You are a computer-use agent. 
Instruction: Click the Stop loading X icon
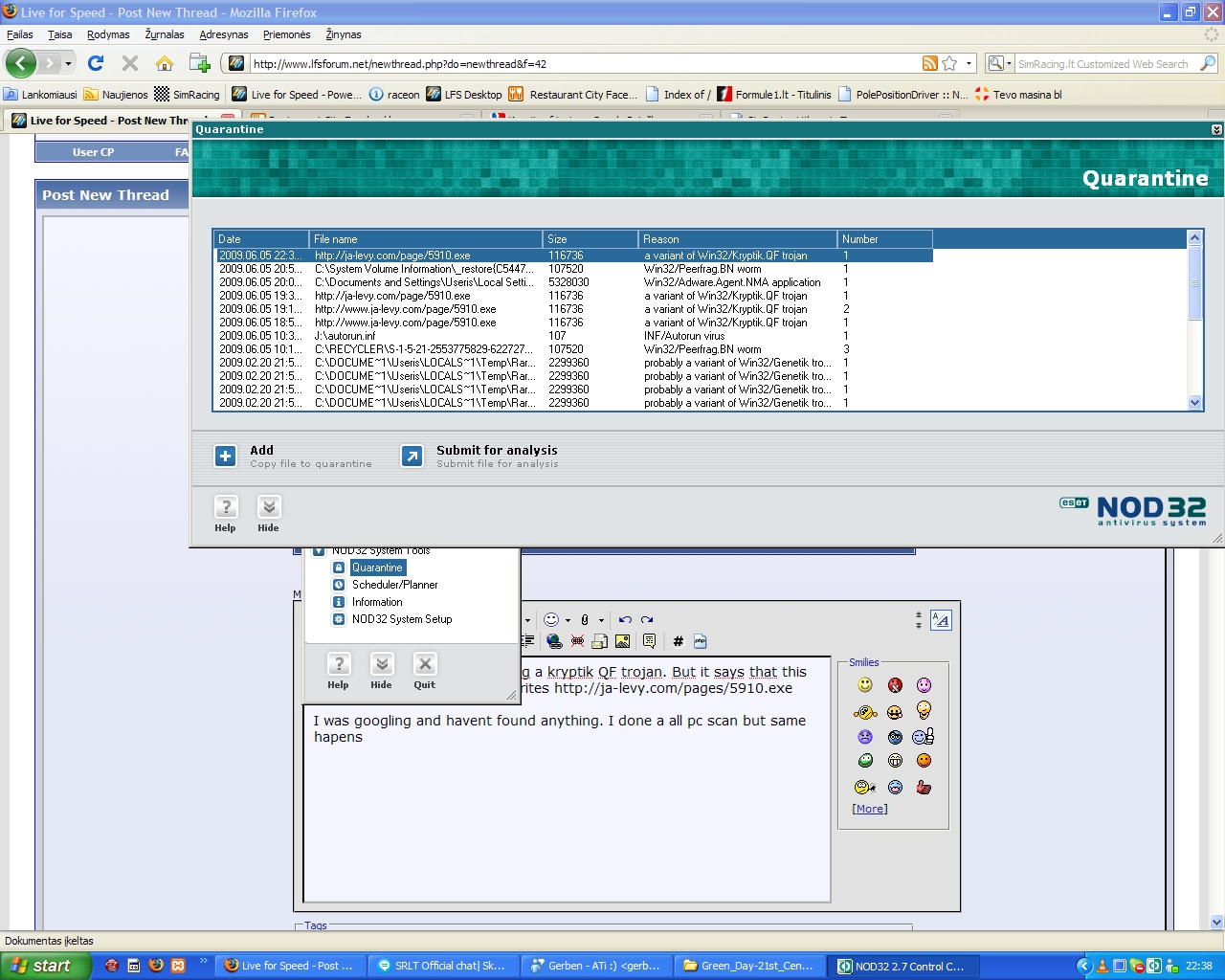130,63
